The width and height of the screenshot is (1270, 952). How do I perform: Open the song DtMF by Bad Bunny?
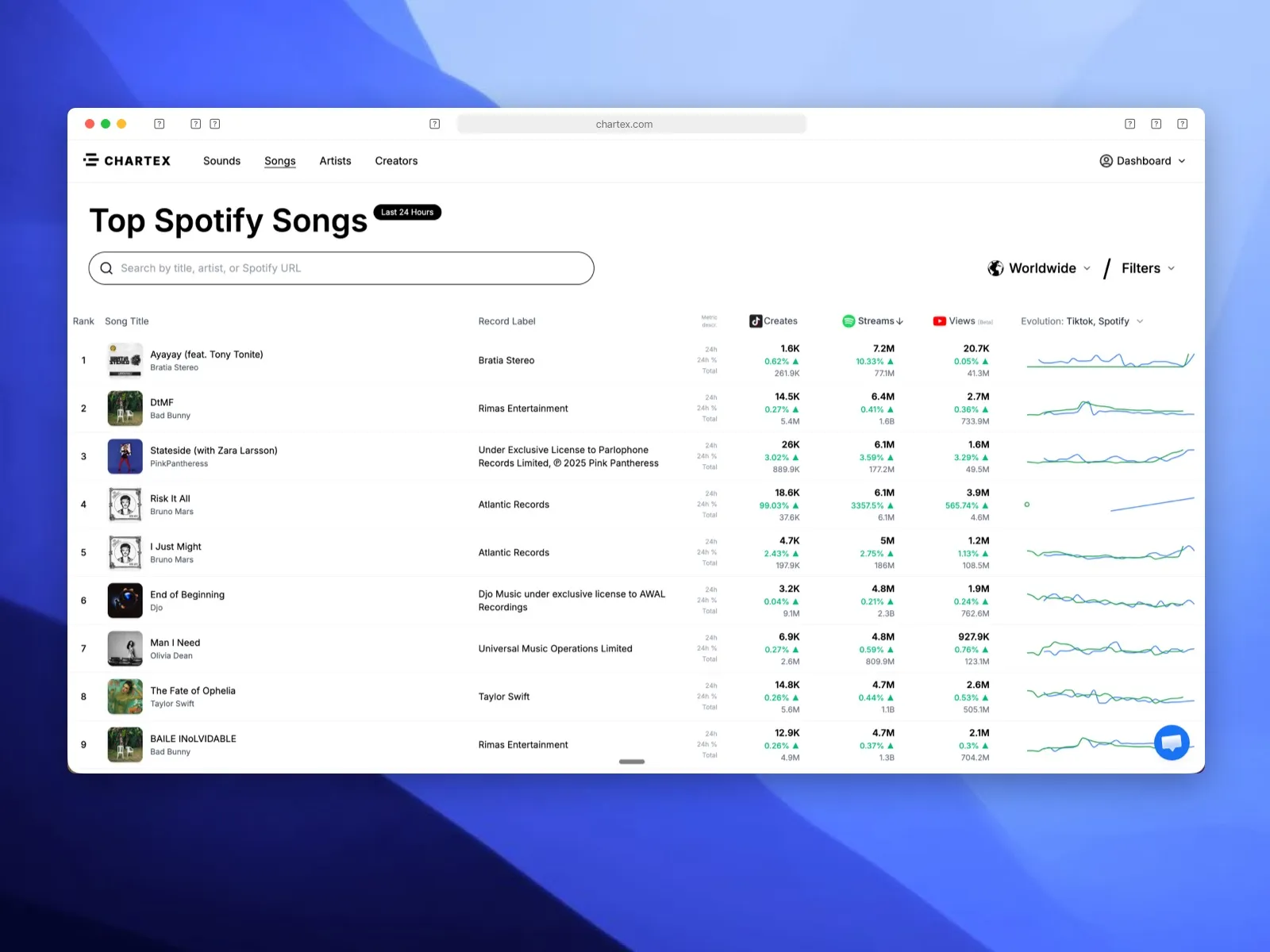(x=162, y=402)
